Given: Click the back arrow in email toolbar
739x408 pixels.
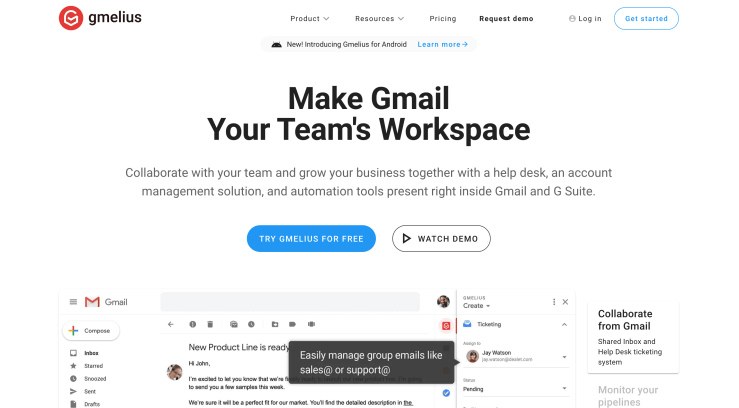Looking at the screenshot, I should (x=171, y=324).
